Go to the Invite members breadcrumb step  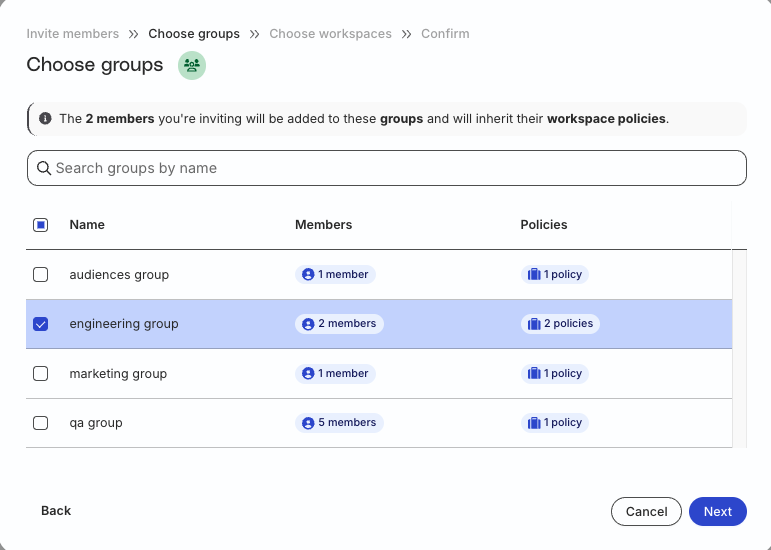(72, 34)
